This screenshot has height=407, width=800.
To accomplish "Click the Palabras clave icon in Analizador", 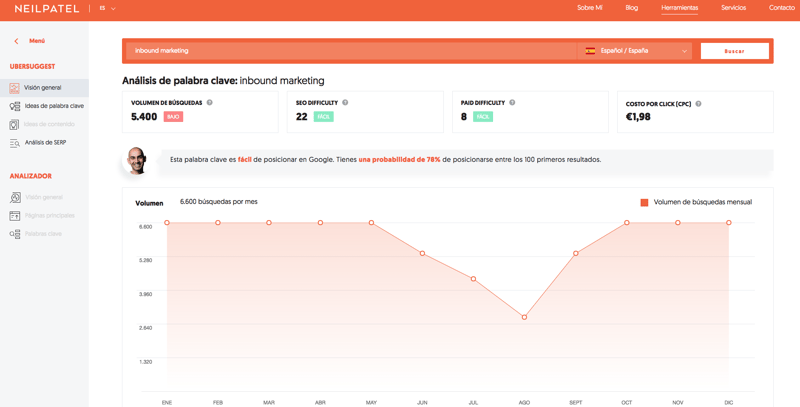I will tap(15, 234).
